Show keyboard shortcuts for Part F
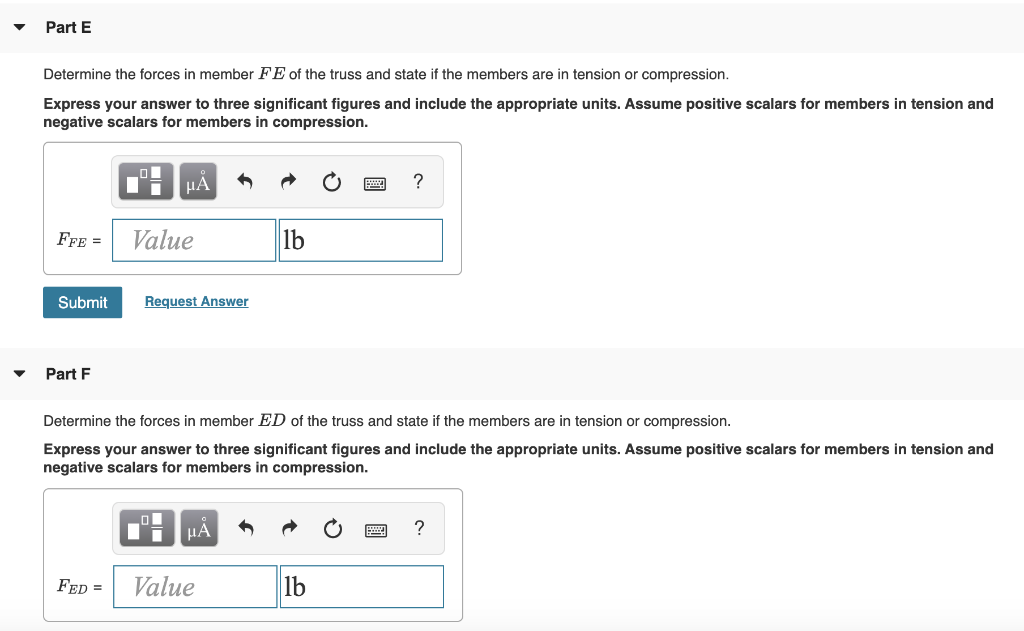This screenshot has width=1024, height=631. point(376,530)
